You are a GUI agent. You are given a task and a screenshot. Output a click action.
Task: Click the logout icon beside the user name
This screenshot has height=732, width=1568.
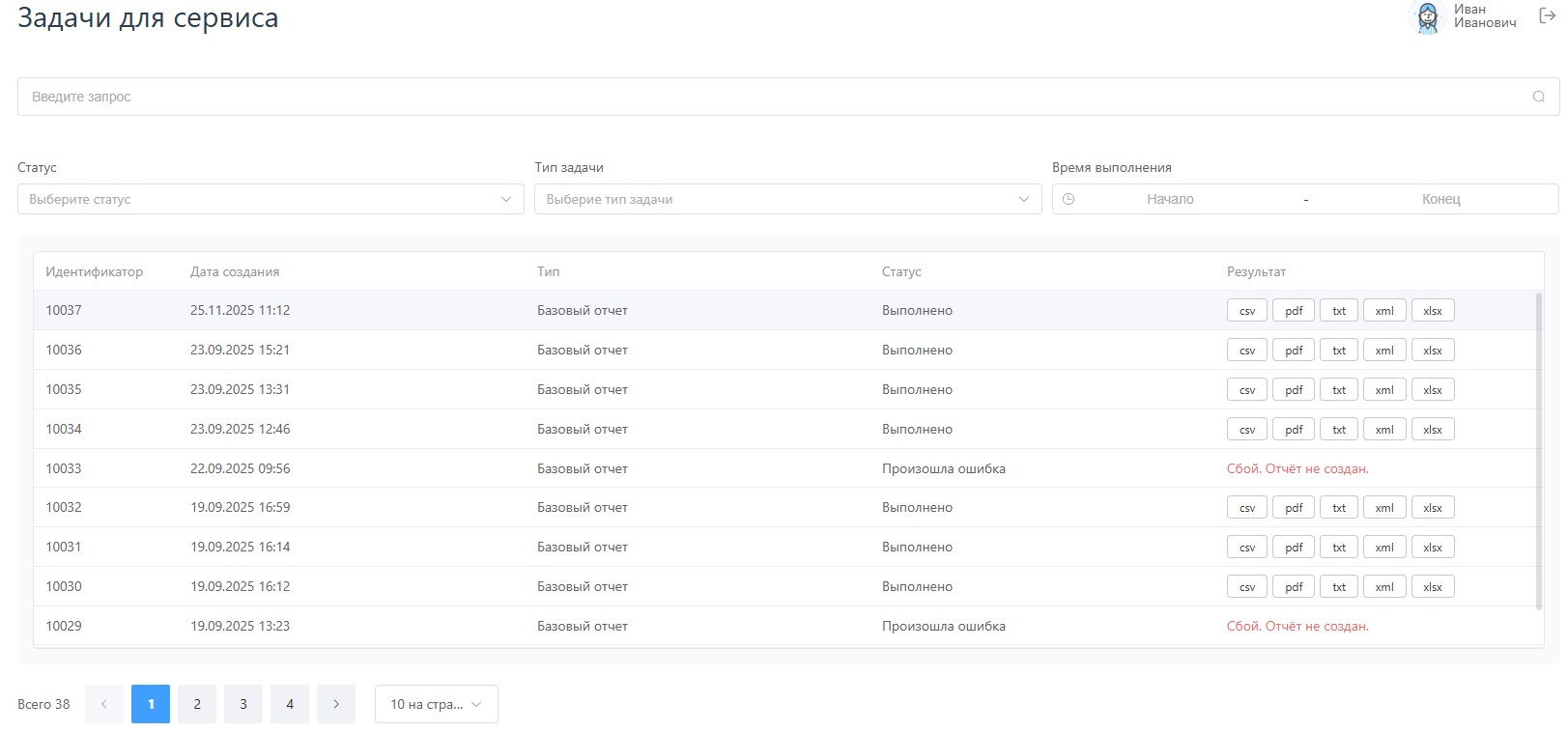click(x=1547, y=15)
